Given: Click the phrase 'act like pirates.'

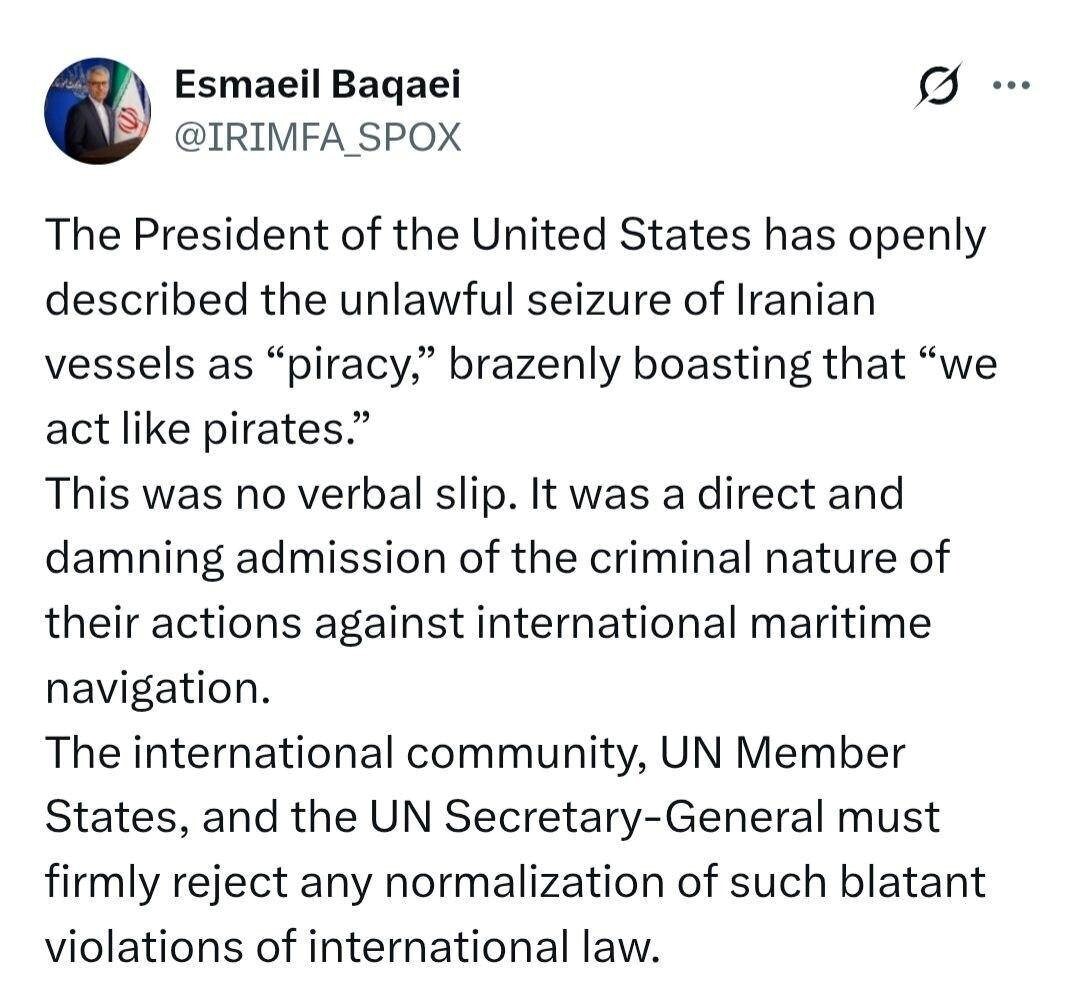Looking at the screenshot, I should click(x=208, y=430).
